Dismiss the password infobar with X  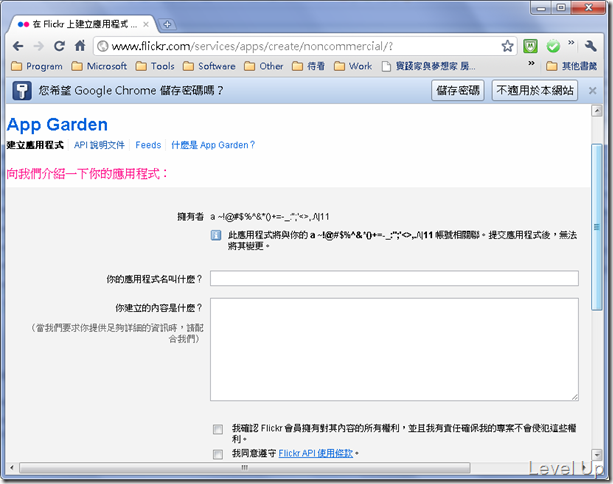pos(592,91)
